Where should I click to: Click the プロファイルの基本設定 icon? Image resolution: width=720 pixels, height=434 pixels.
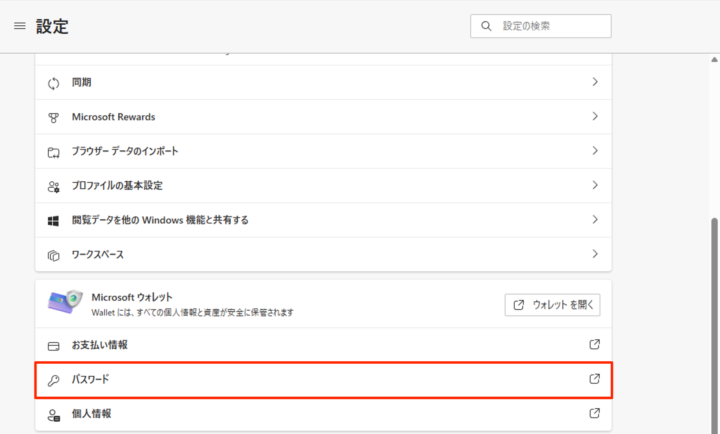click(54, 186)
